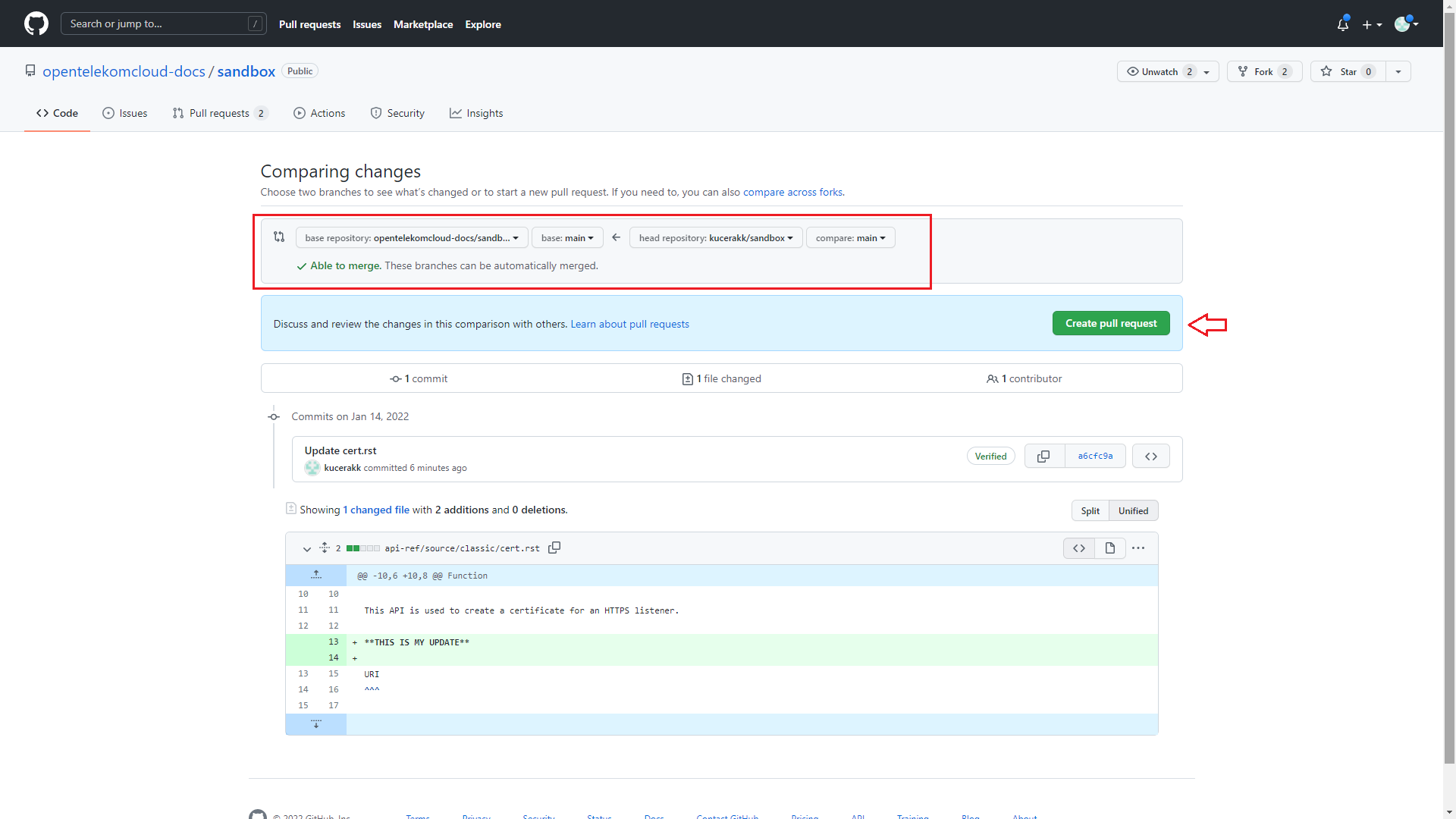Open the Insights tab
The width and height of the screenshot is (1456, 819).
476,113
